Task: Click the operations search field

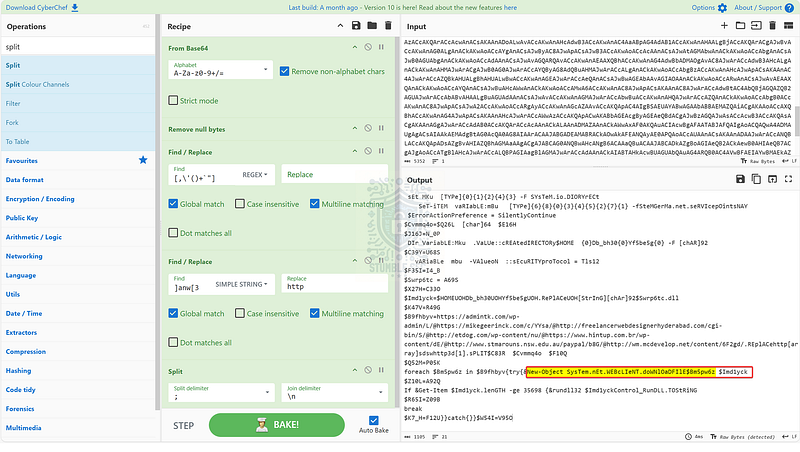Action: click(78, 46)
